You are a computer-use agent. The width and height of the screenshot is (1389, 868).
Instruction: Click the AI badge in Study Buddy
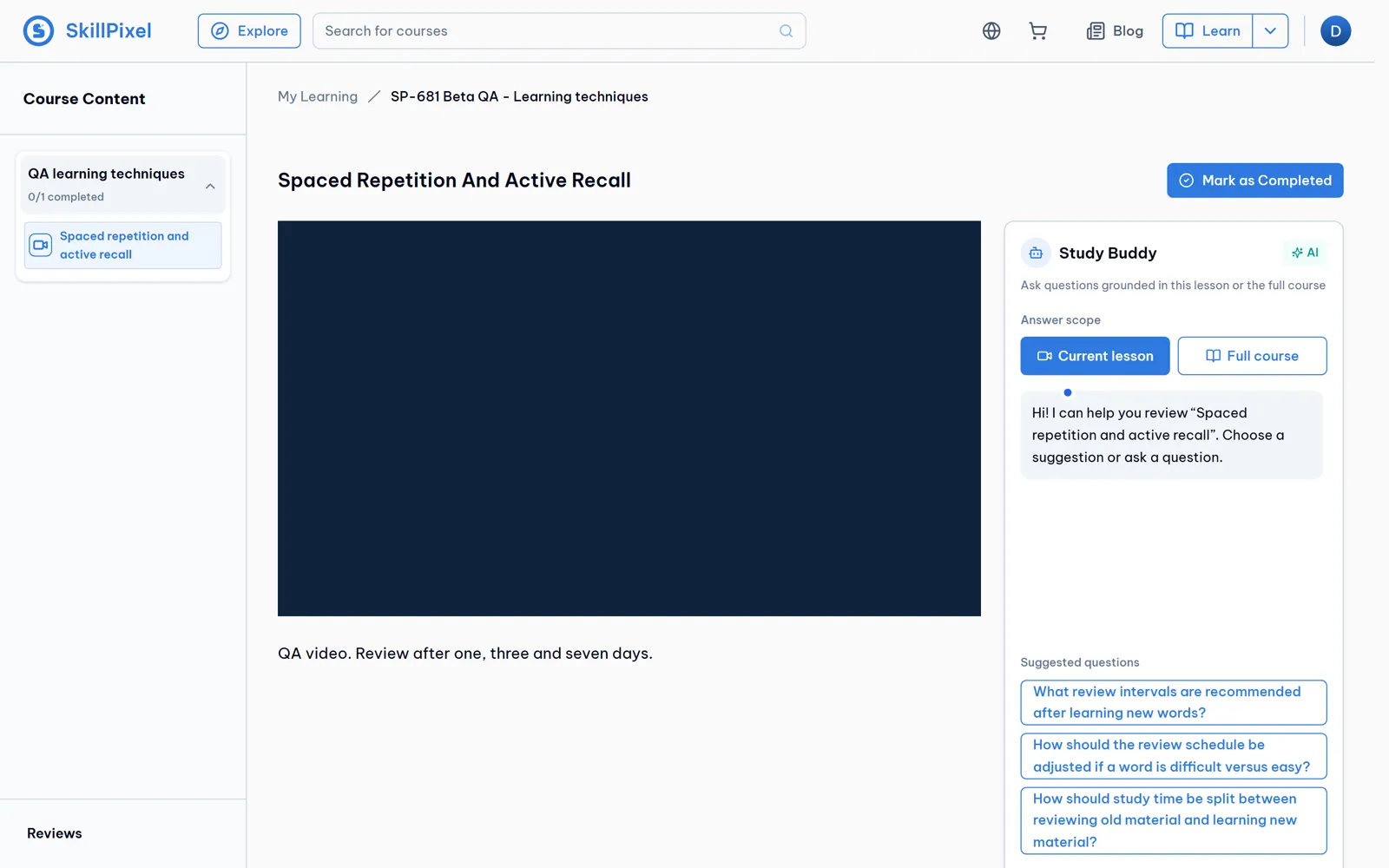[x=1305, y=253]
